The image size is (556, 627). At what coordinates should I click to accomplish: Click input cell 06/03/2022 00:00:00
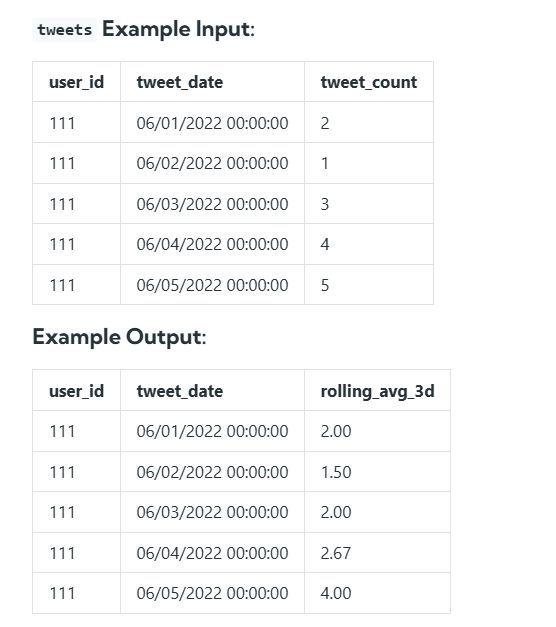pyautogui.click(x=212, y=204)
